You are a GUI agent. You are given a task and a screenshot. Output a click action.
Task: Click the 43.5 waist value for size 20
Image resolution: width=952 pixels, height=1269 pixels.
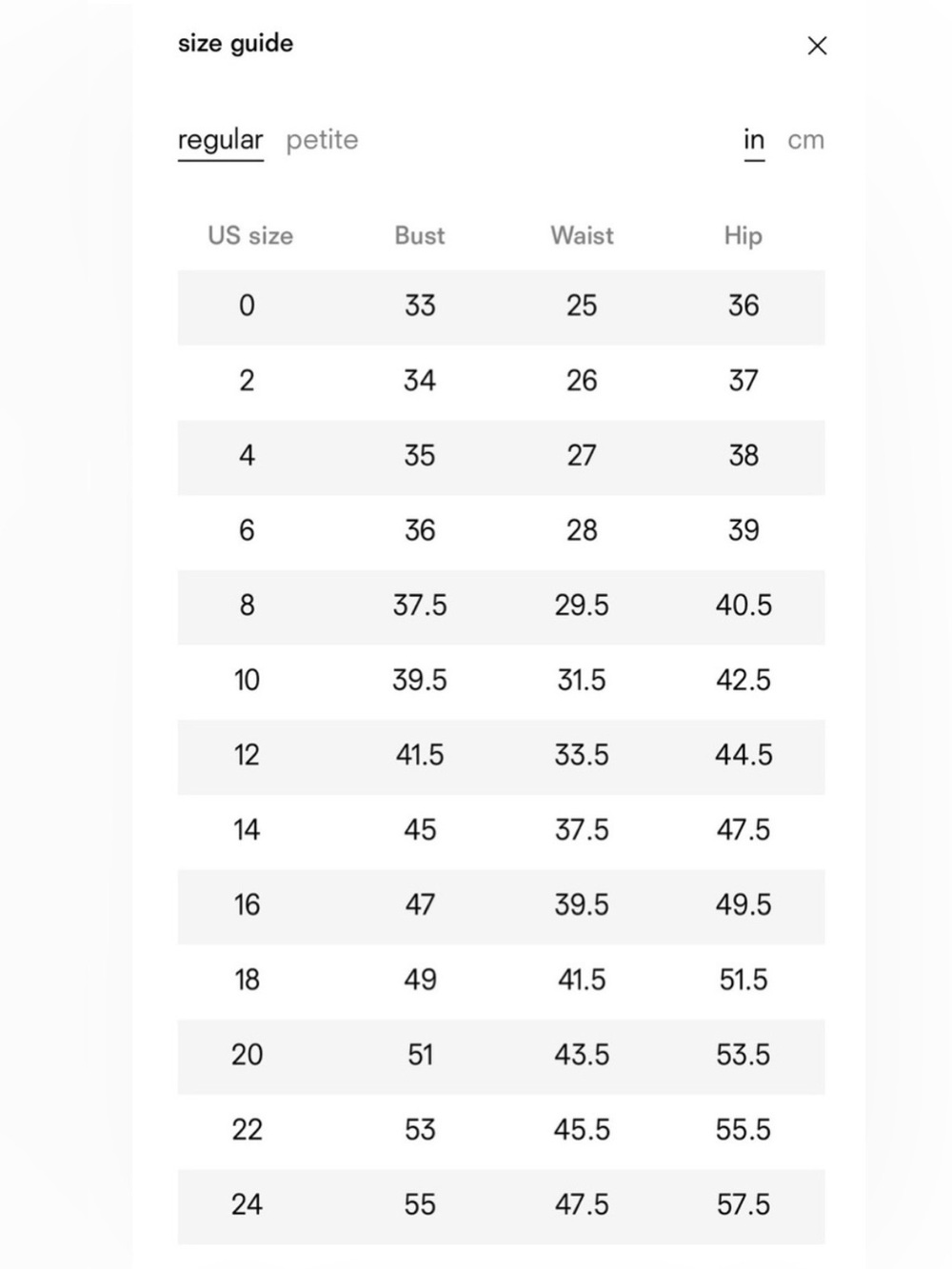(582, 1055)
